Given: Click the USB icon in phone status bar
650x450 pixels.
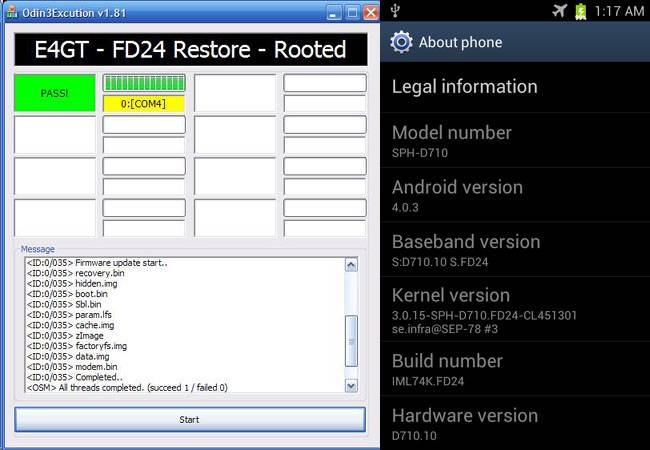Looking at the screenshot, I should [395, 10].
